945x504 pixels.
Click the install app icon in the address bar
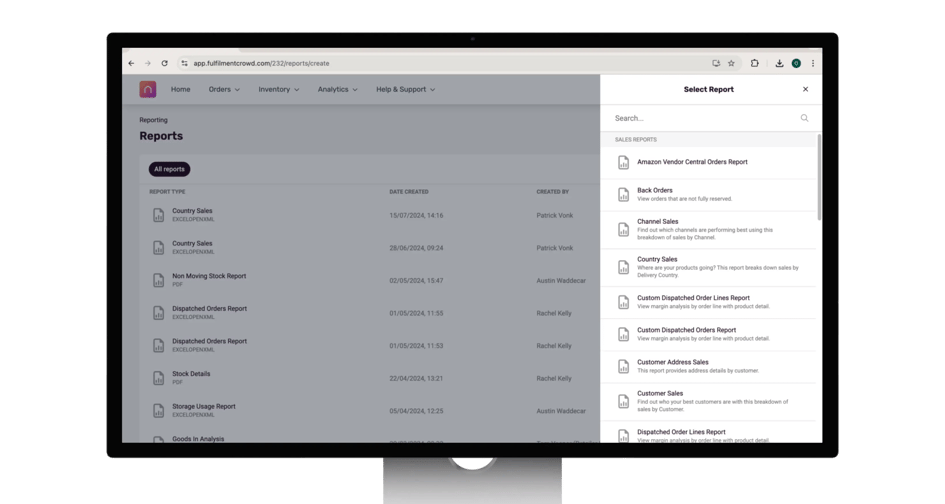coord(716,63)
